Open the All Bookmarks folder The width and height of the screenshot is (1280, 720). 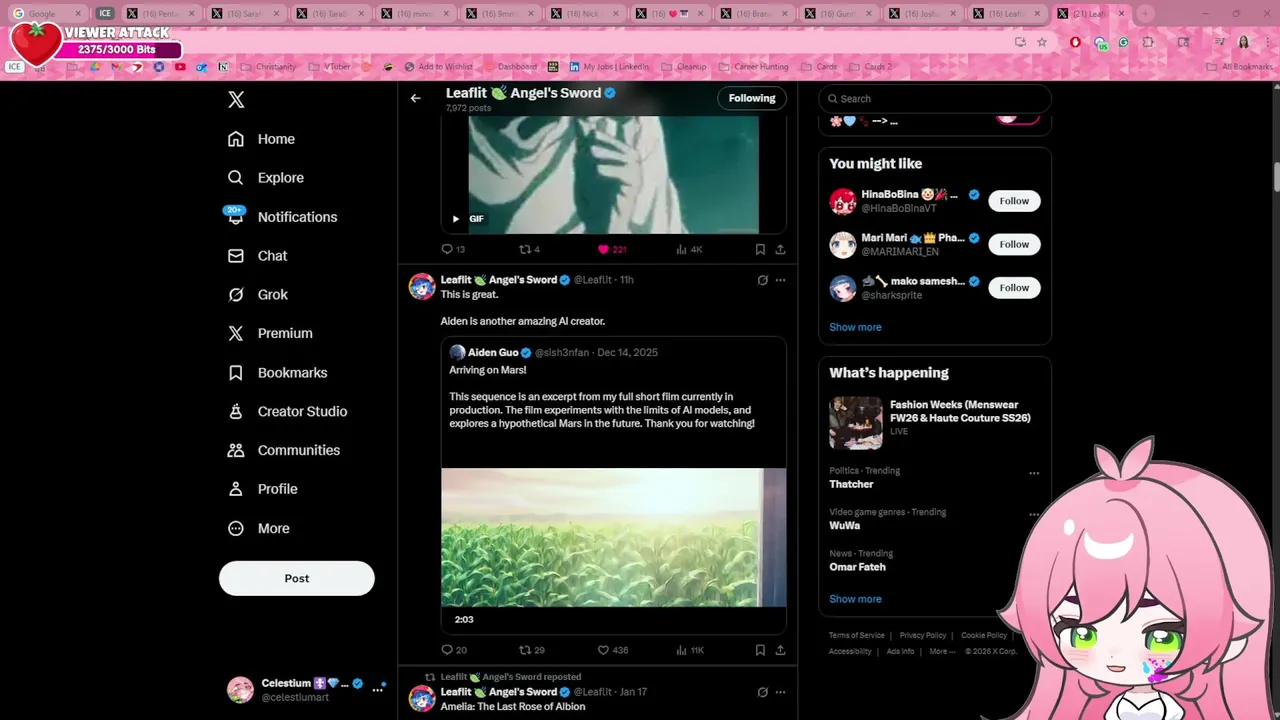tap(1240, 67)
